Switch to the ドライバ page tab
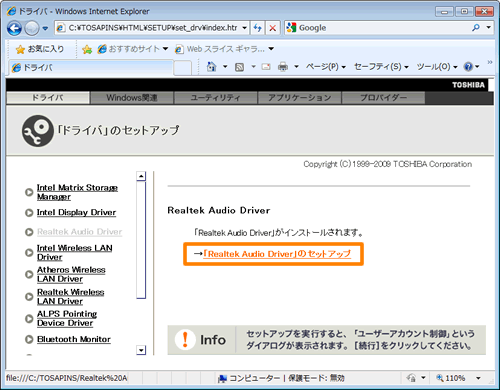This screenshot has height=390, width=500. click(x=48, y=98)
